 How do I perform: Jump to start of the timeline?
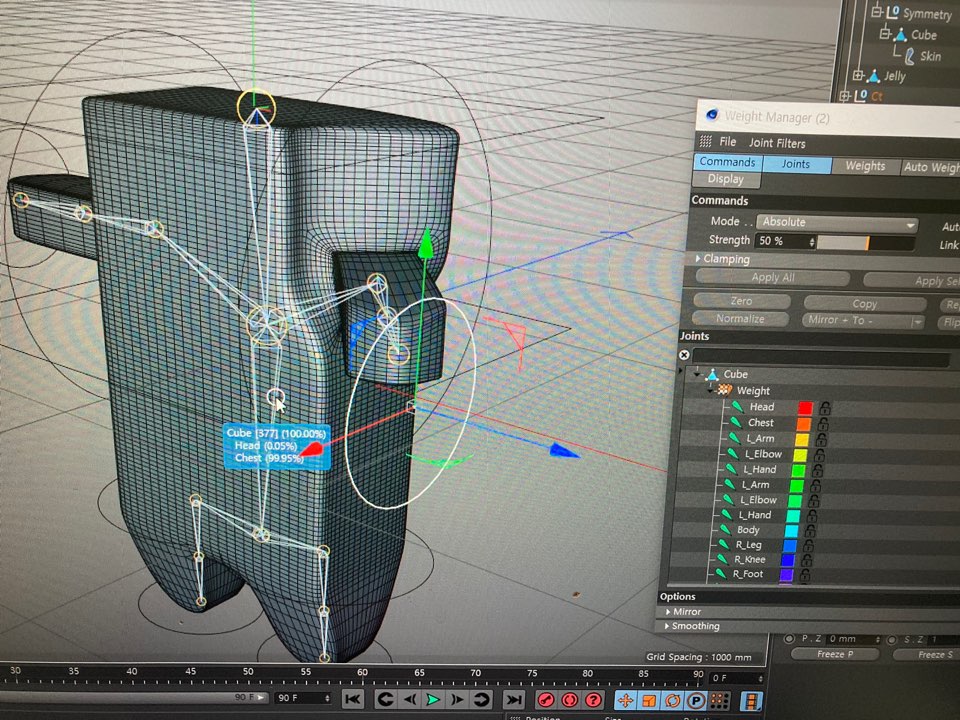(x=352, y=699)
